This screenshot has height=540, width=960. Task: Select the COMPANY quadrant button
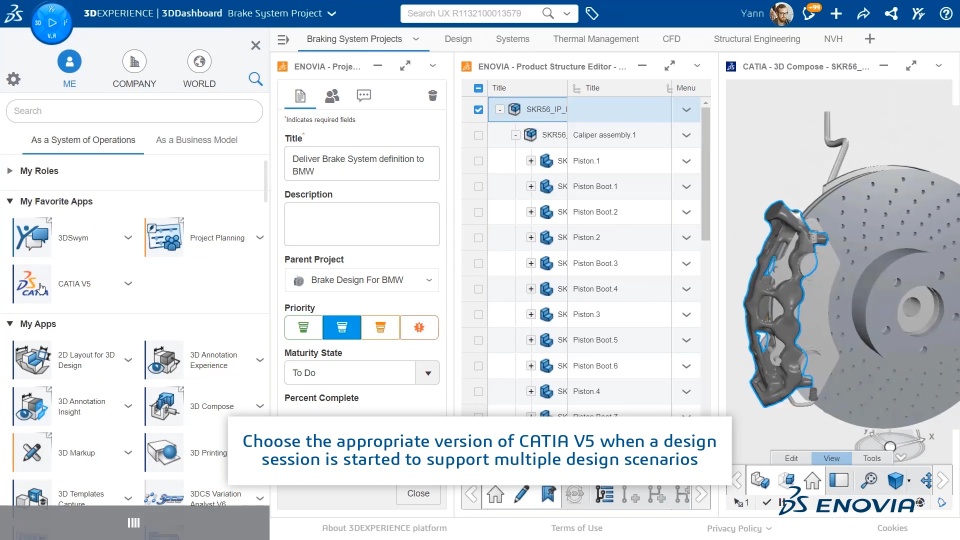tap(134, 69)
